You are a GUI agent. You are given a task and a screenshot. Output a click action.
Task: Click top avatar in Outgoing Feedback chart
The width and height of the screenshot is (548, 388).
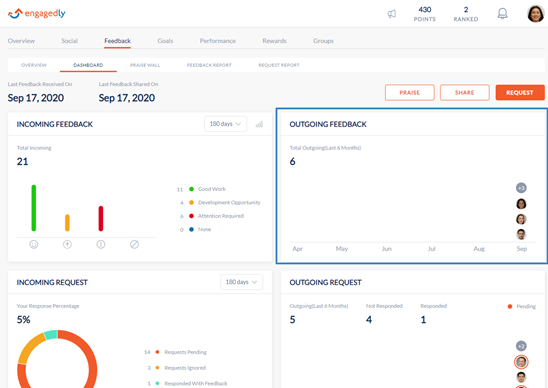[x=521, y=204]
